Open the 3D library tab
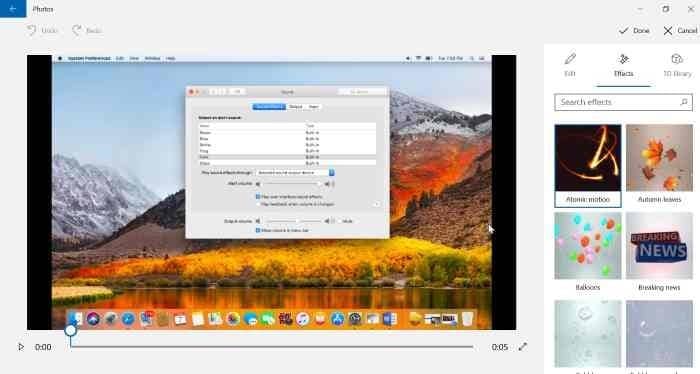The height and width of the screenshot is (374, 700). coord(677,65)
